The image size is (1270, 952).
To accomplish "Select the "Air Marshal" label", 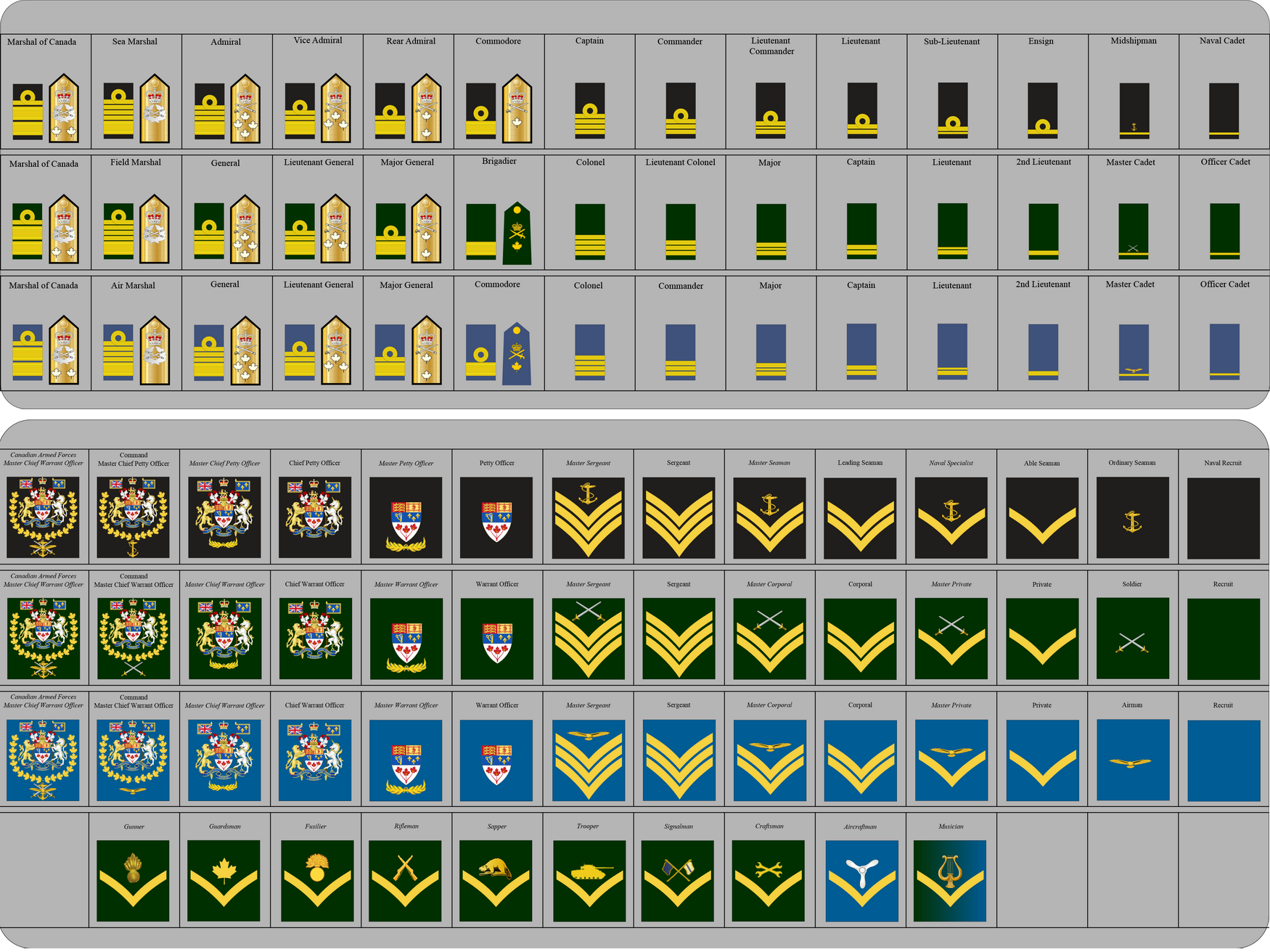I will tap(133, 286).
